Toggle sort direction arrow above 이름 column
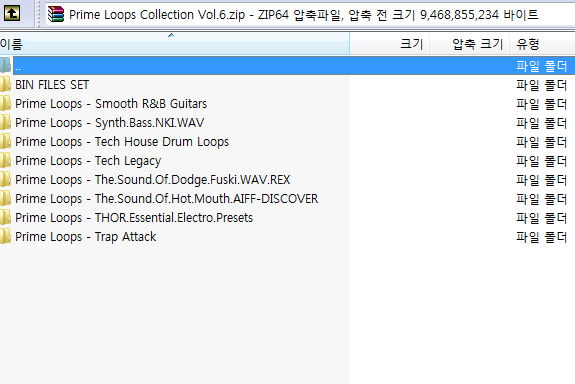 coord(171,35)
